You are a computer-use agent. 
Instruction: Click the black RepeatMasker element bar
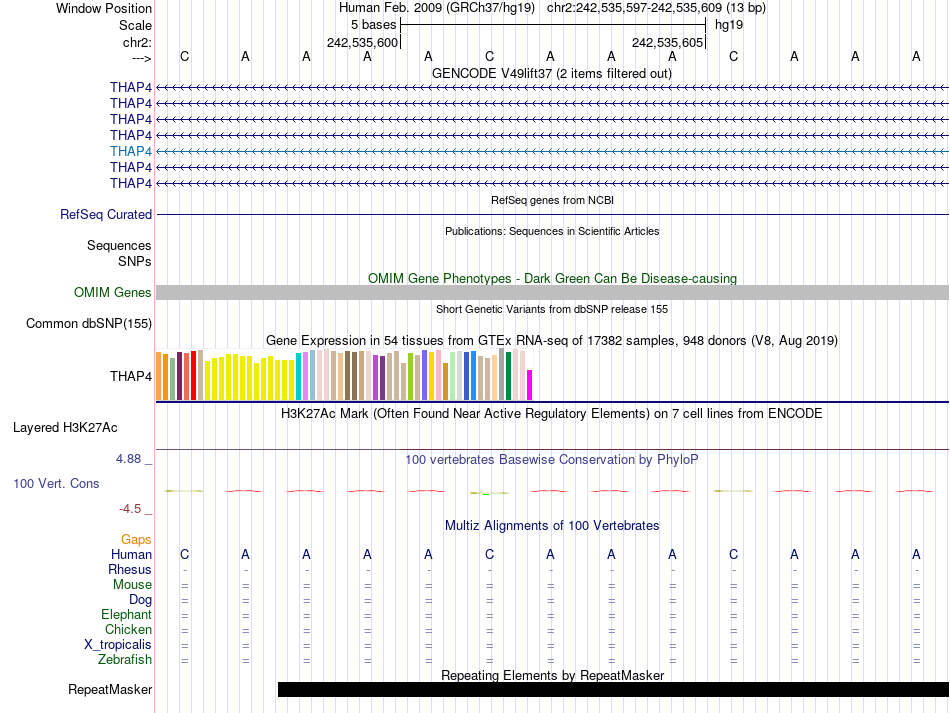[612, 689]
